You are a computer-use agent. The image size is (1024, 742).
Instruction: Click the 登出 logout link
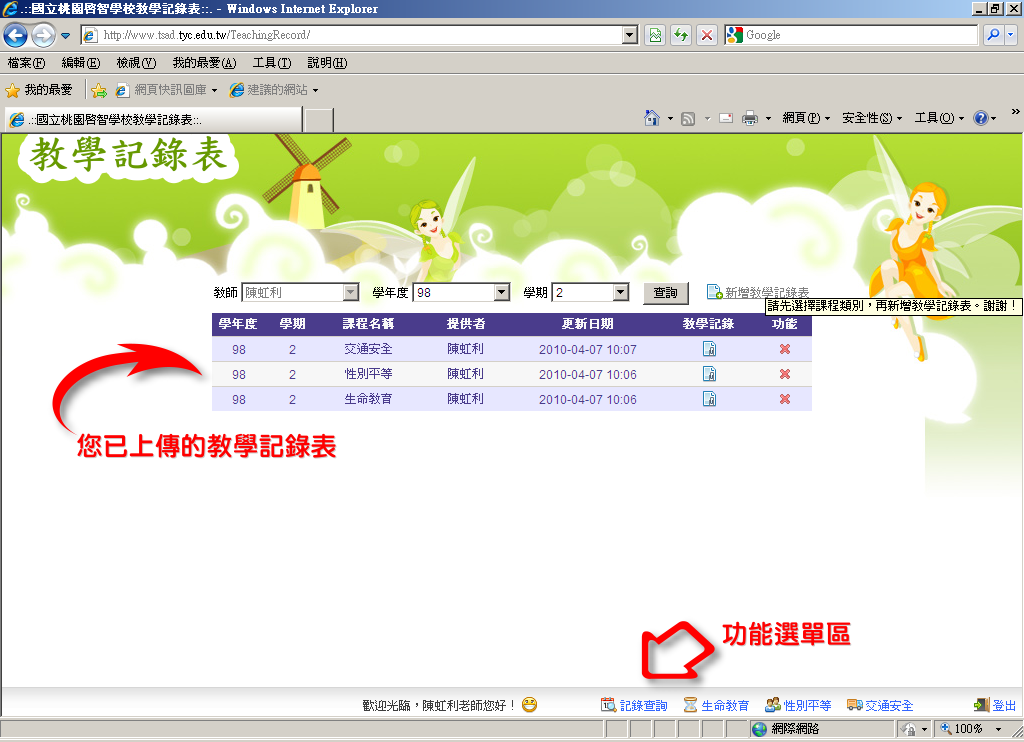tap(995, 705)
